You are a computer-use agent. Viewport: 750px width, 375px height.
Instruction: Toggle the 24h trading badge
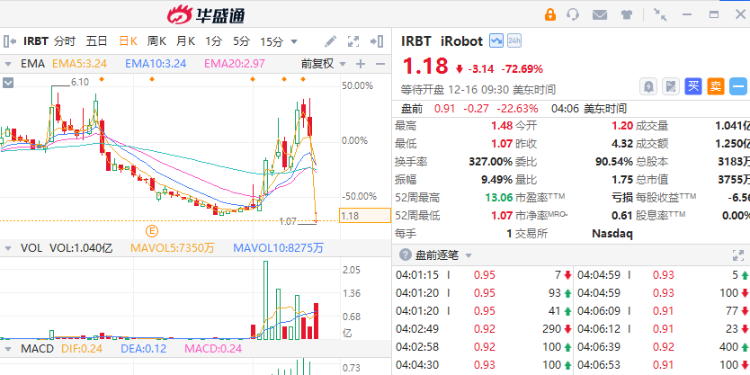(x=514, y=41)
